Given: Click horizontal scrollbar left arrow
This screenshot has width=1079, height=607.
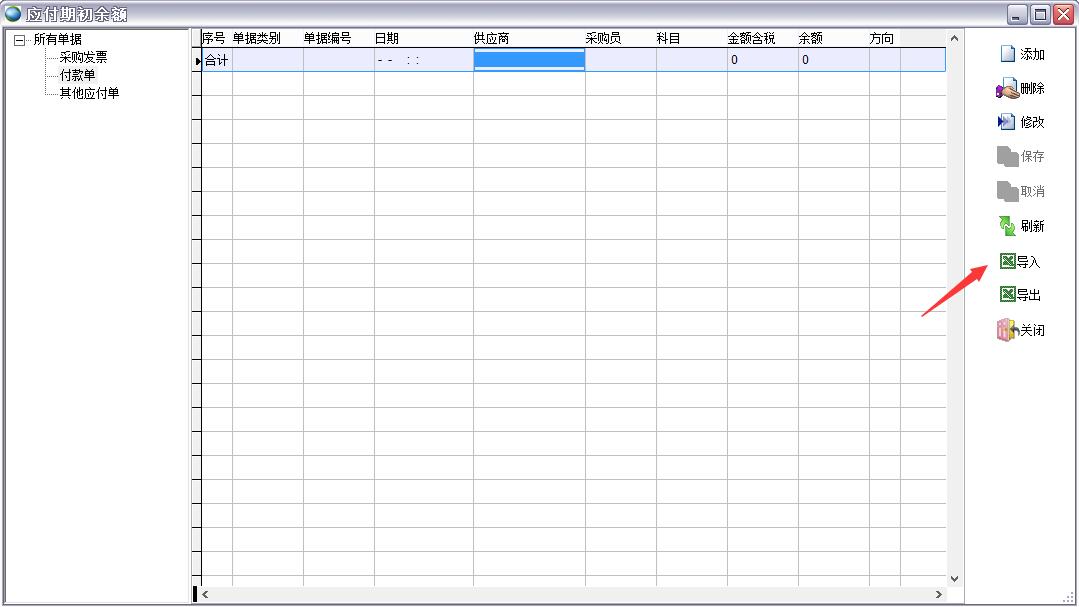Looking at the screenshot, I should (205, 594).
